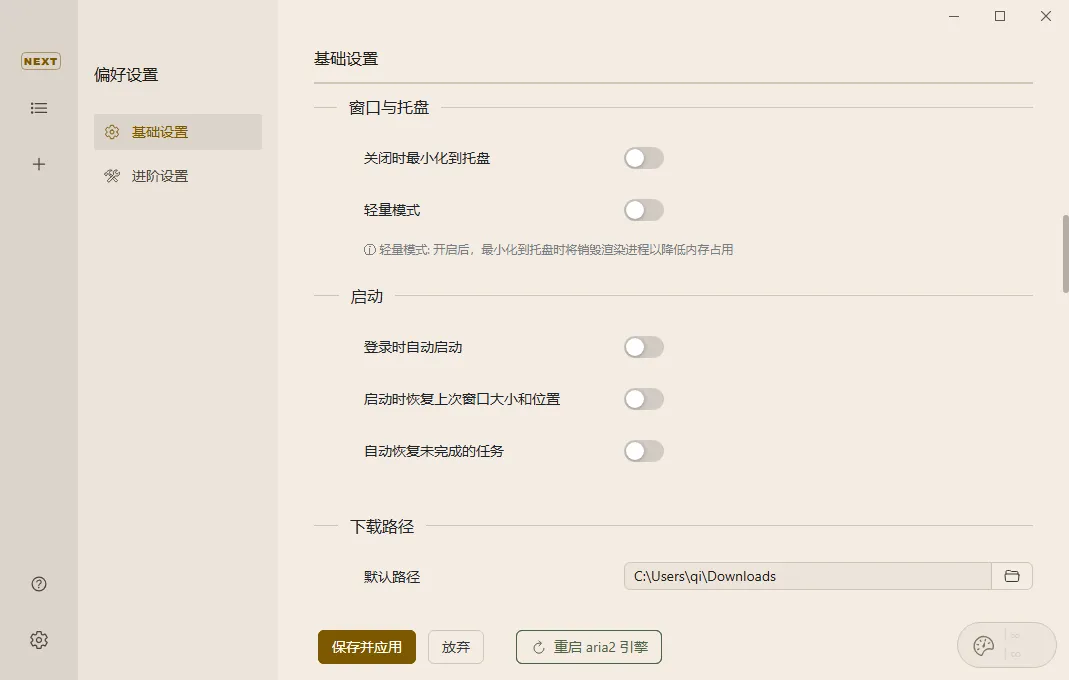
Task: Maximize the application window
Action: click(1000, 16)
